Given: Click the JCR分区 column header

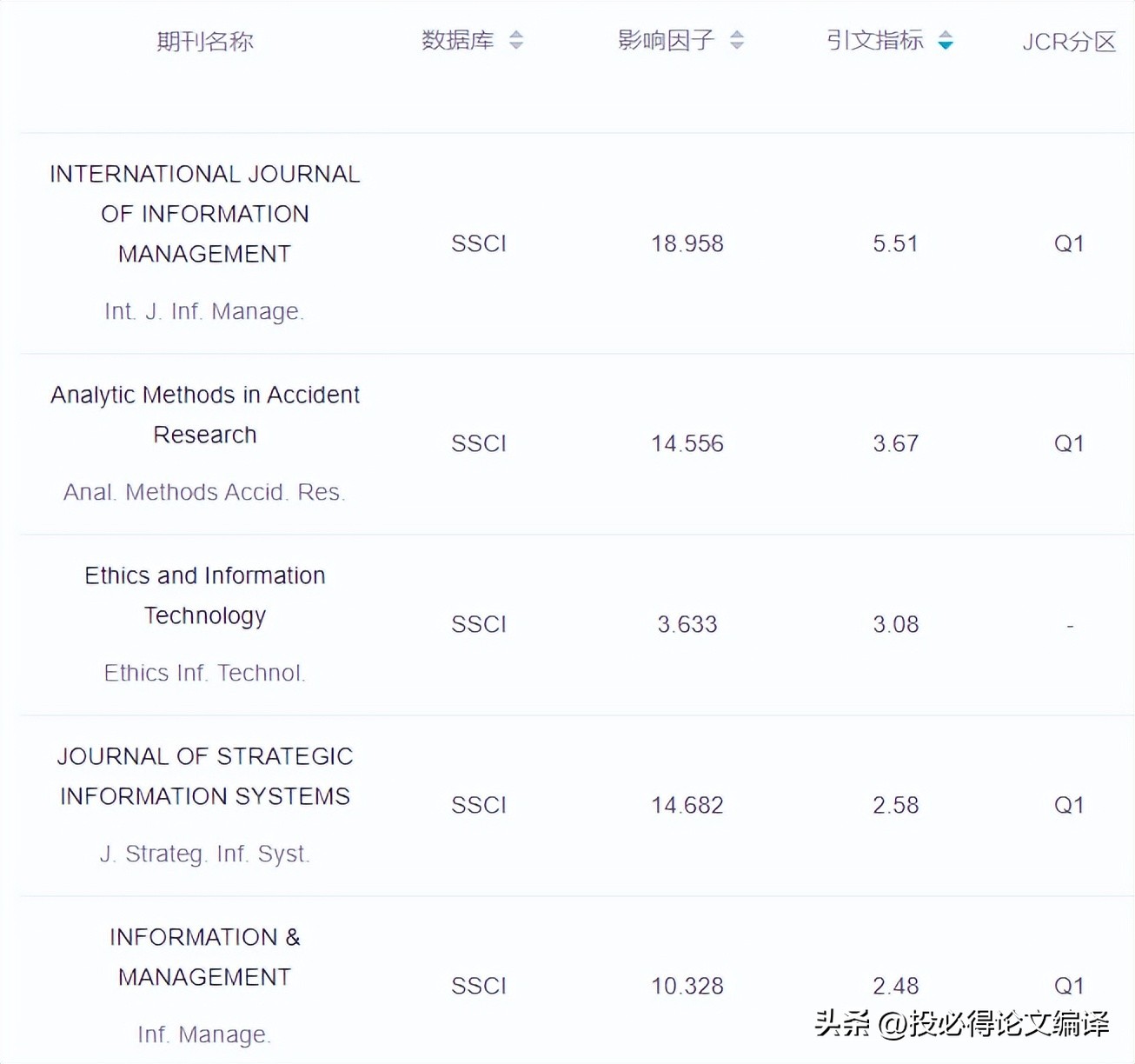Looking at the screenshot, I should pyautogui.click(x=1069, y=41).
